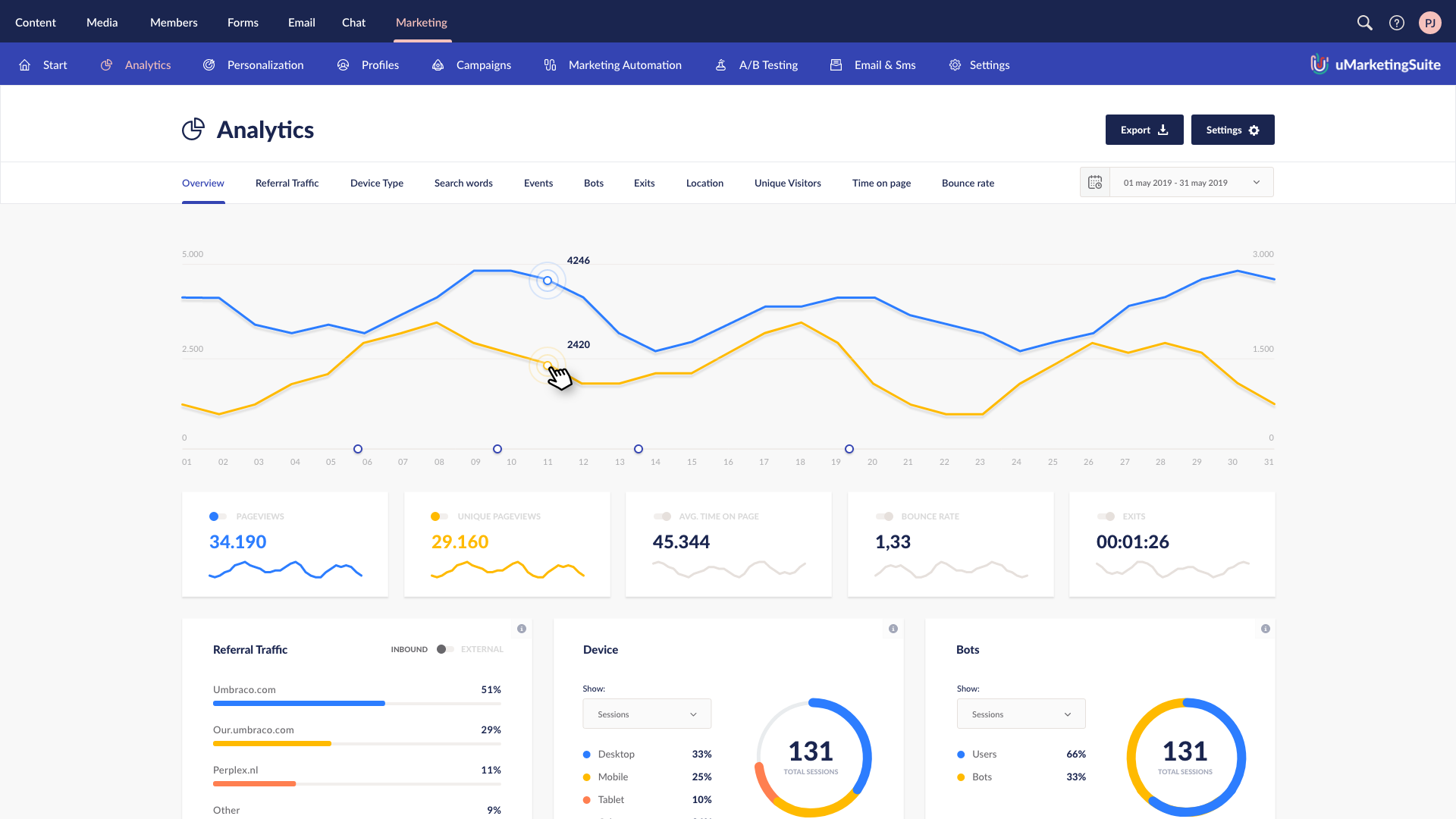Click the Campaigns icon in nav

point(439,64)
